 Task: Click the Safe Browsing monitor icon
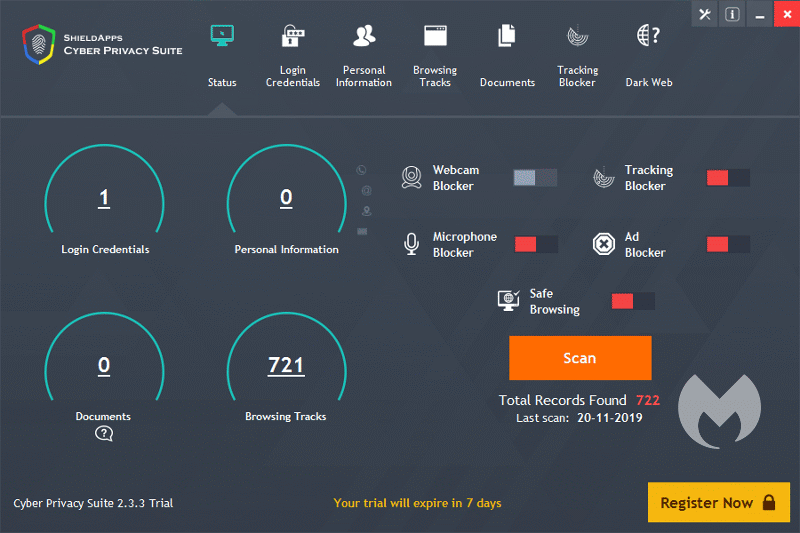click(508, 300)
